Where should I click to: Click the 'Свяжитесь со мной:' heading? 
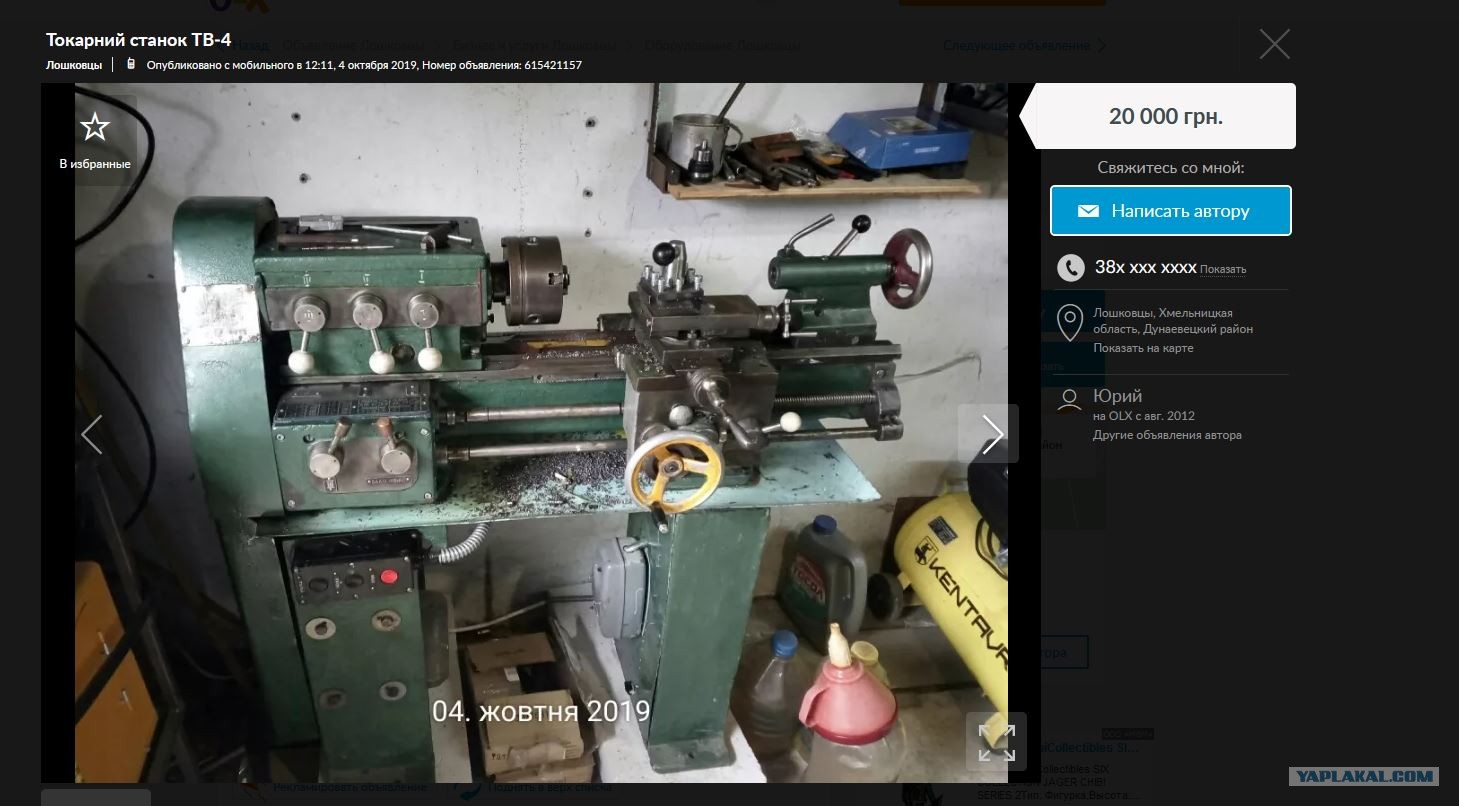click(x=1170, y=168)
